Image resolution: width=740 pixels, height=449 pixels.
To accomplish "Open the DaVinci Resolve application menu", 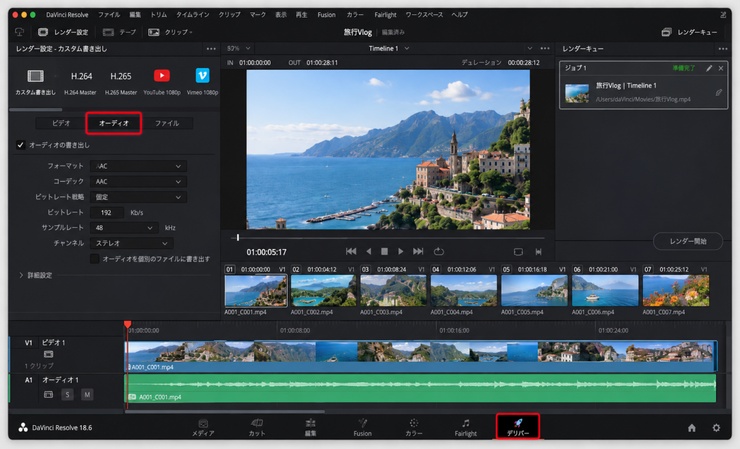I will 67,15.
